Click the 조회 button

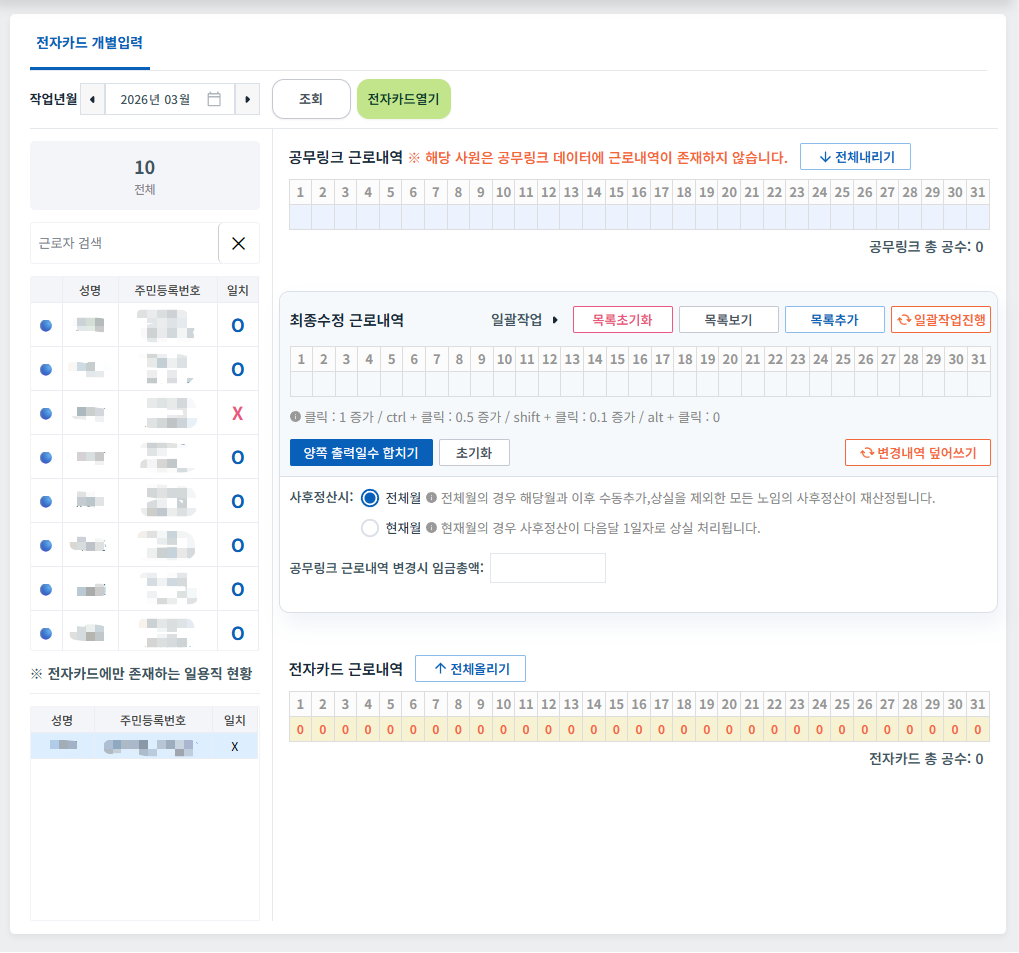[311, 99]
